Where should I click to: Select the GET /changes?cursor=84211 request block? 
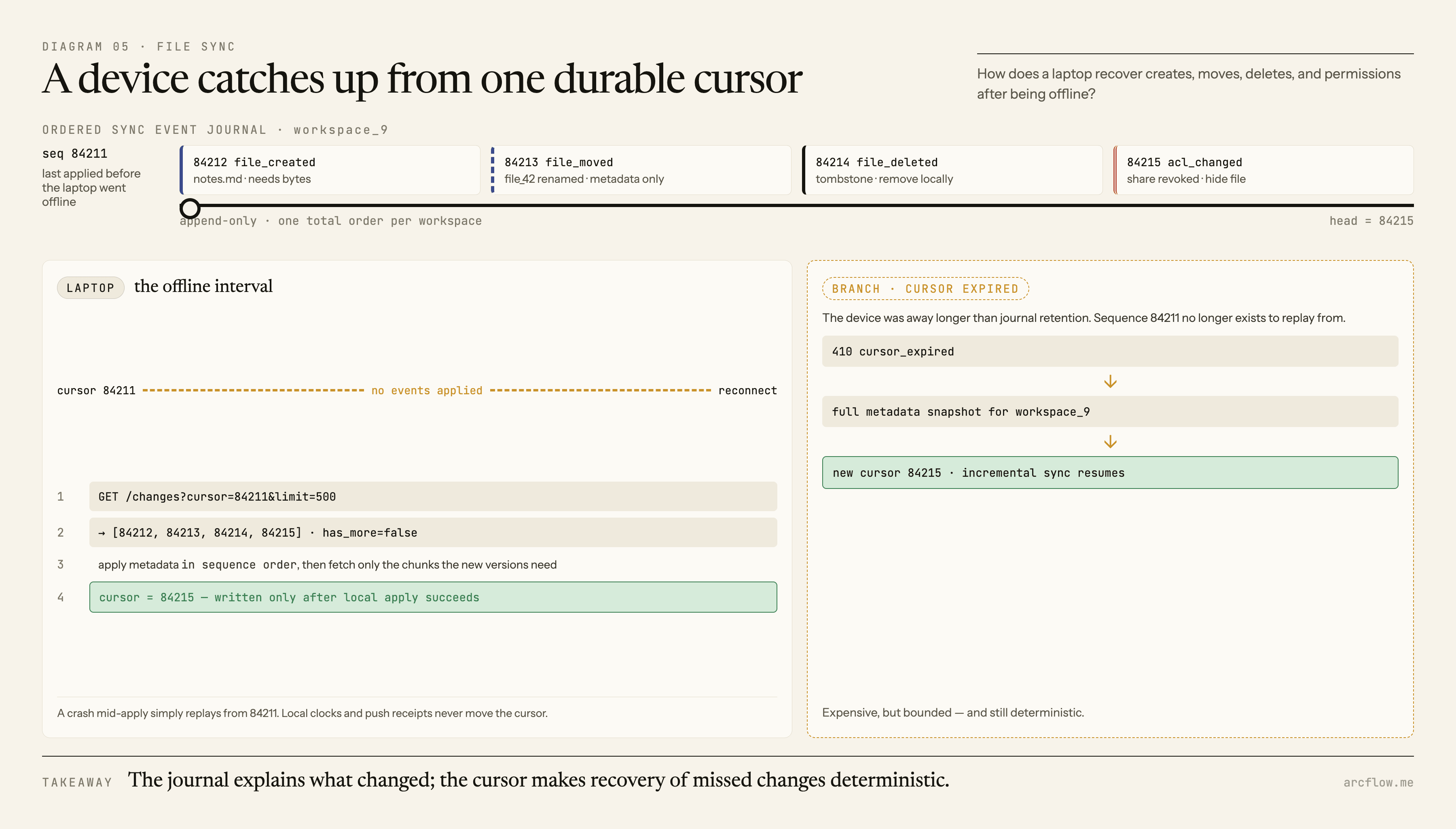433,497
